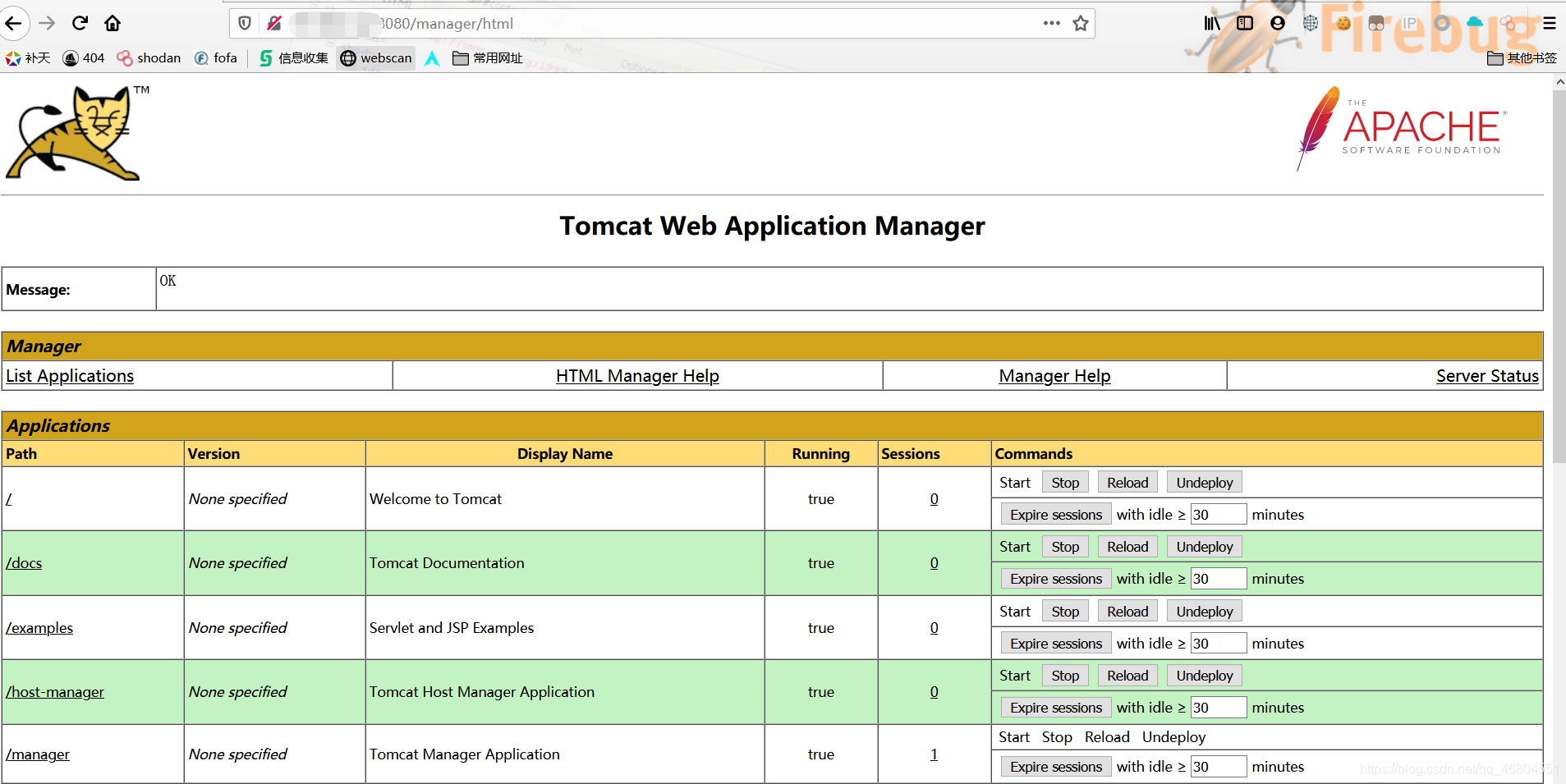Open the shodan bookmark

[149, 57]
